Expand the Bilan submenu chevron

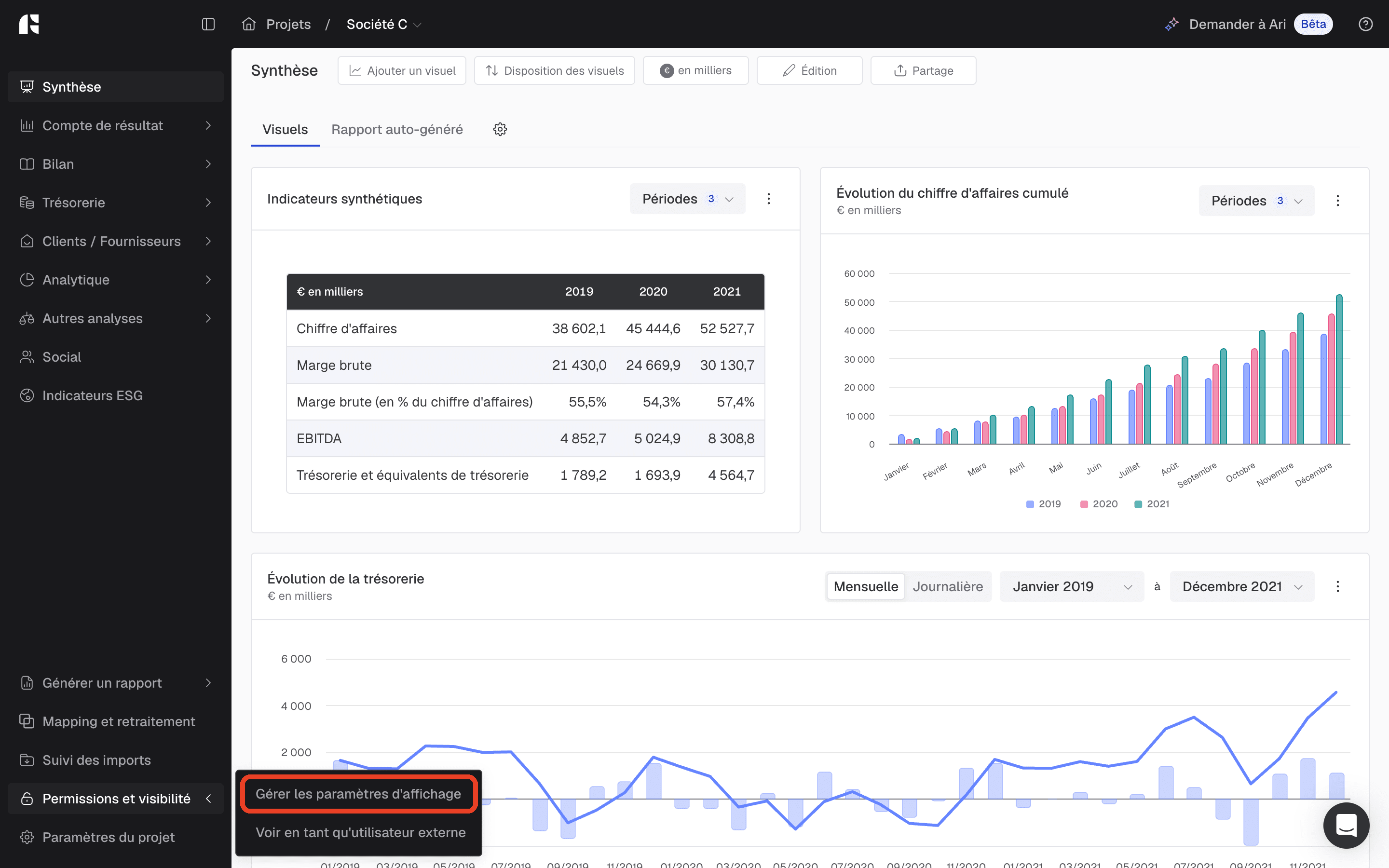point(208,164)
